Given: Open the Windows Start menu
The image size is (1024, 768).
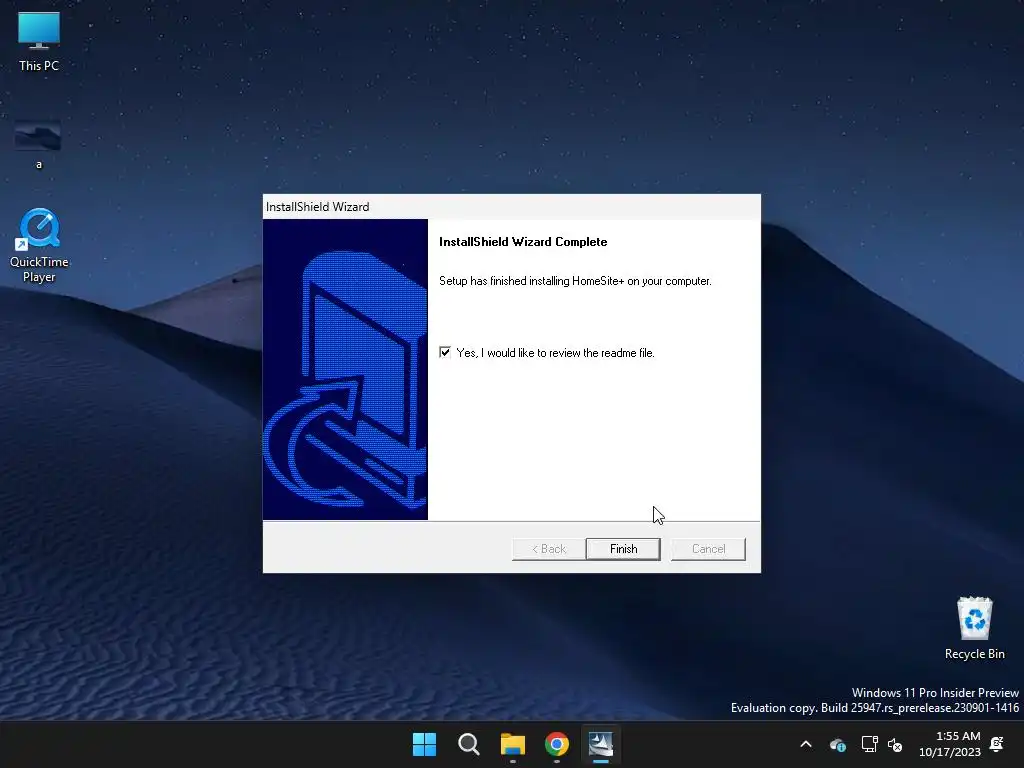Looking at the screenshot, I should (424, 744).
